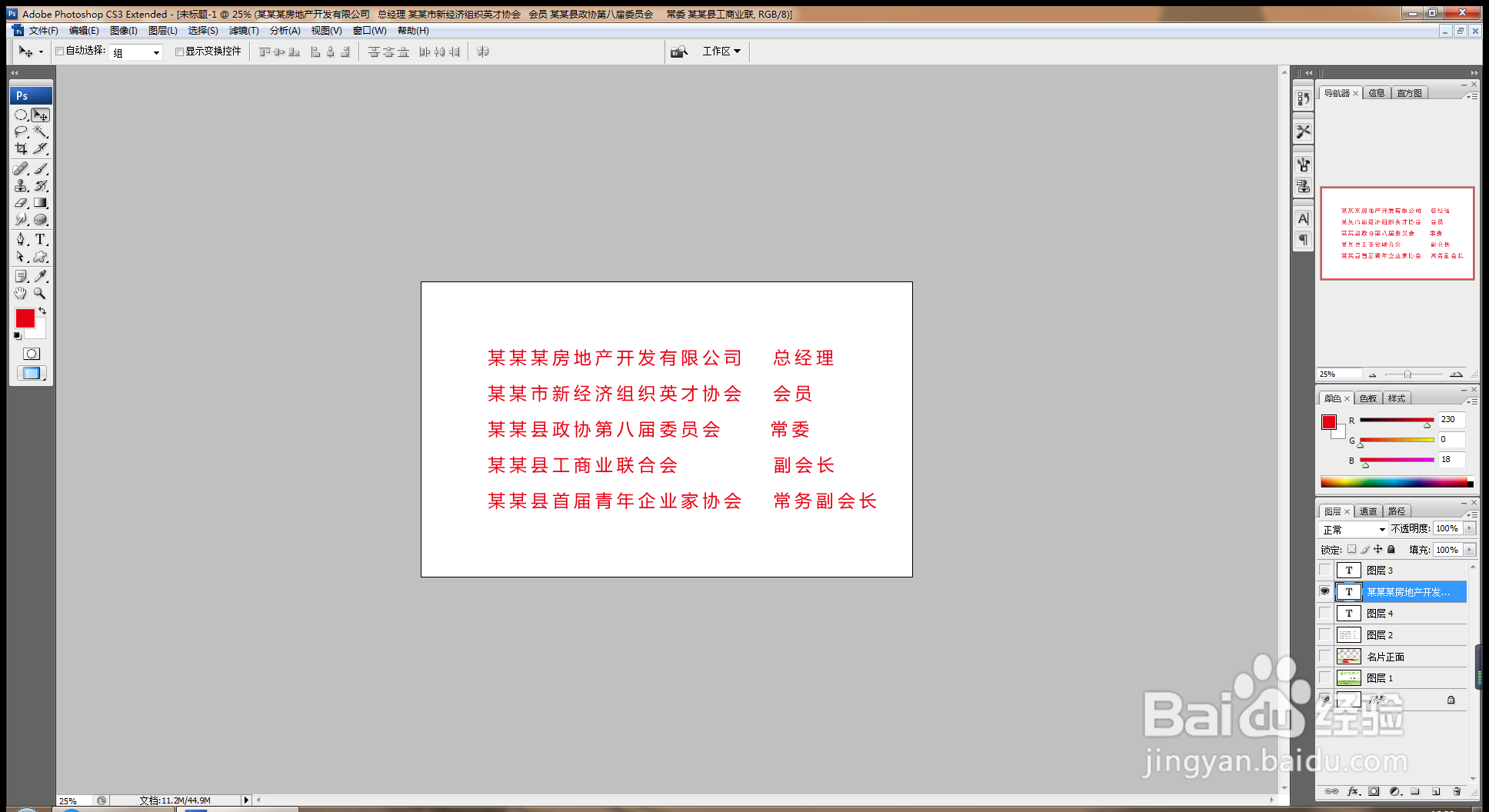The width and height of the screenshot is (1489, 812).
Task: Select the Spot Healing Brush tool
Action: [21, 168]
